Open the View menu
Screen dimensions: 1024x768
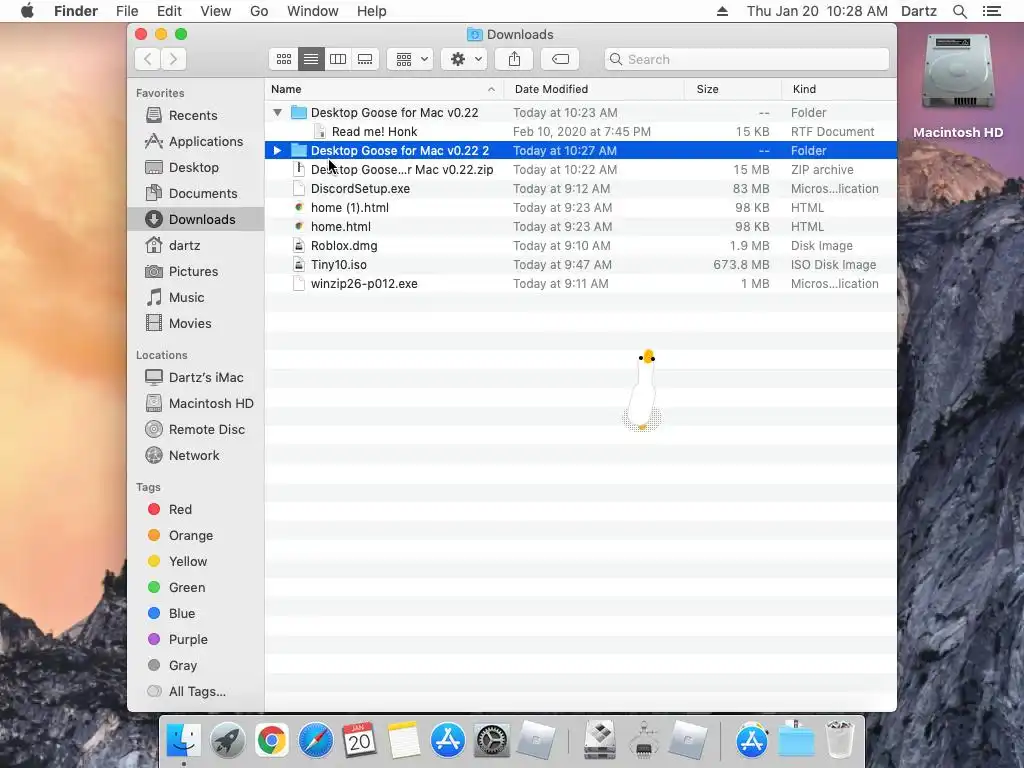(x=216, y=11)
